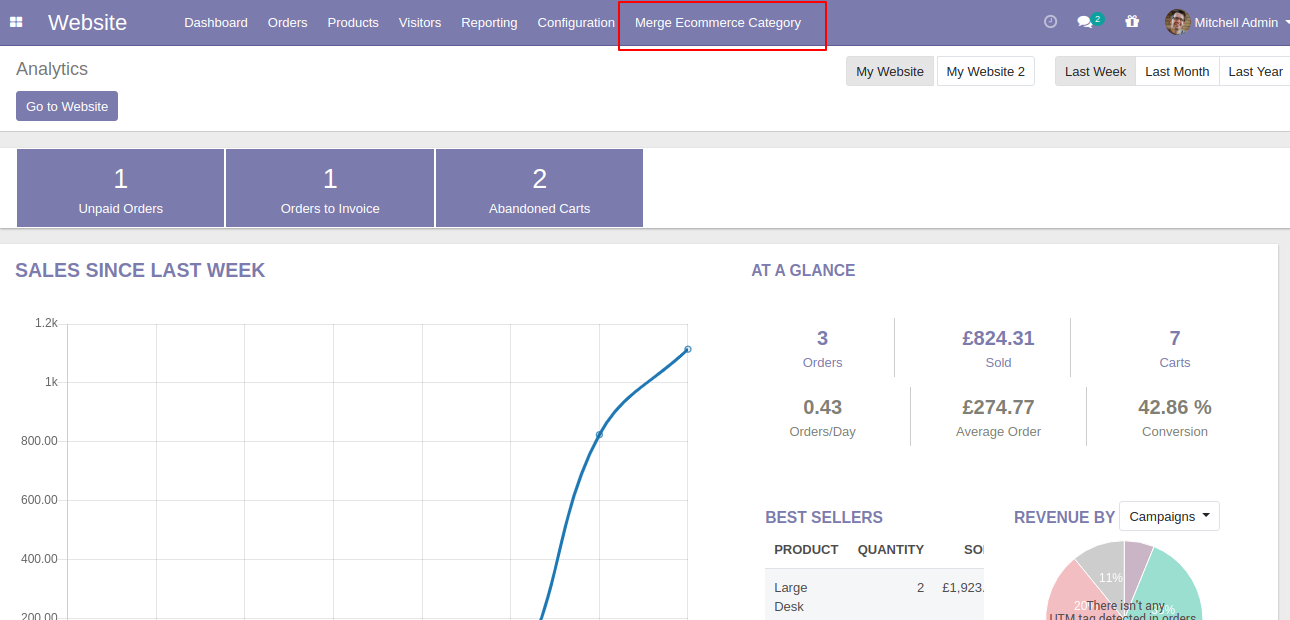Viewport: 1290px width, 620px height.
Task: Click the grey 11% pie slice
Action: (x=1104, y=567)
